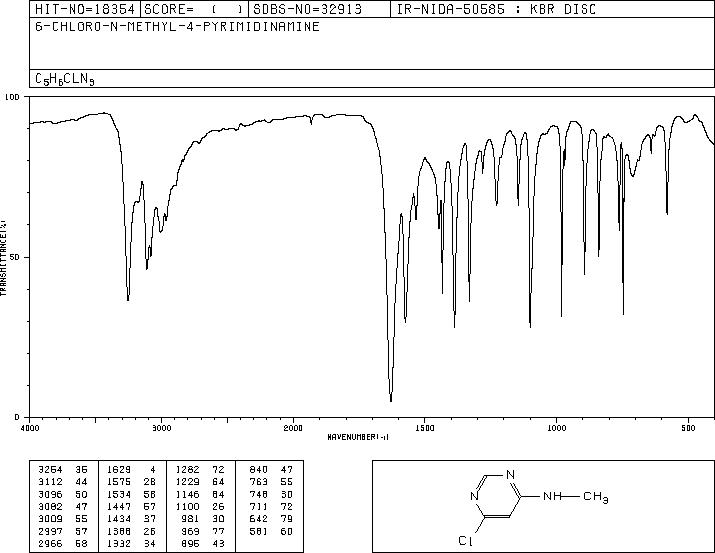The height and width of the screenshot is (553, 715).
Task: Click the 1500 x-axis label
Action: click(425, 428)
